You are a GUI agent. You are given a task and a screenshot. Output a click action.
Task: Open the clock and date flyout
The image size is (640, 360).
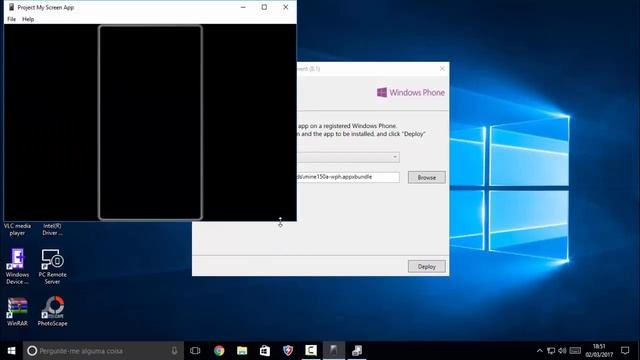coord(599,351)
